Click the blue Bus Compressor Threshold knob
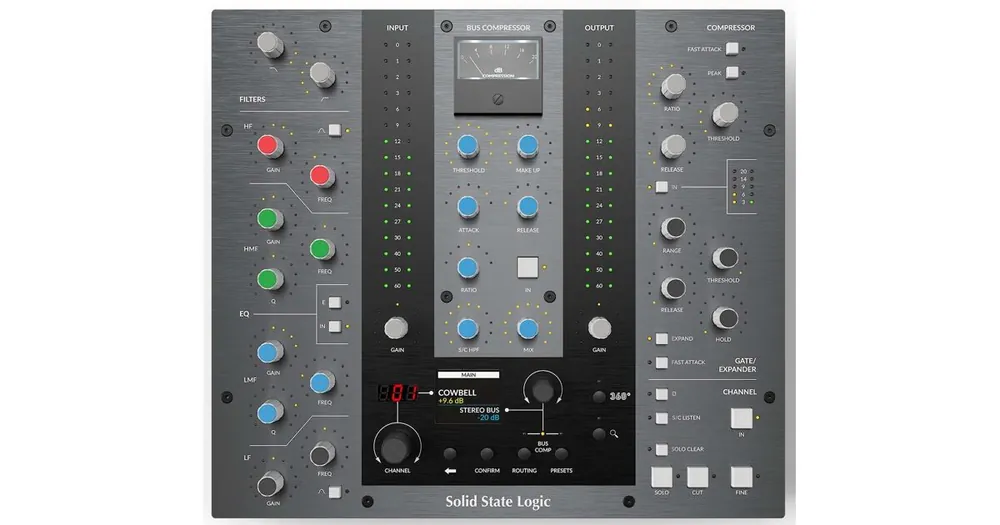This screenshot has width=1000, height=525. point(468,146)
